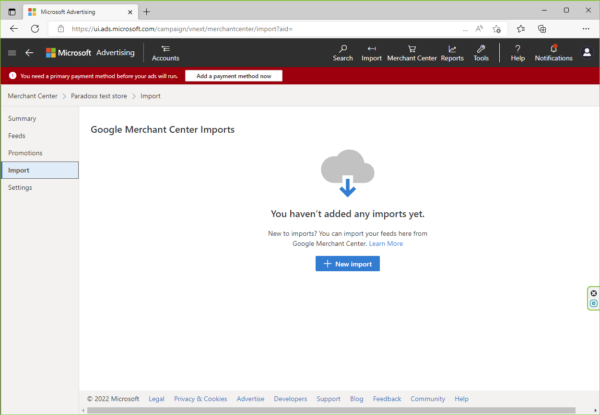Open Promotions in the left navigation
The width and height of the screenshot is (600, 415).
(x=25, y=152)
